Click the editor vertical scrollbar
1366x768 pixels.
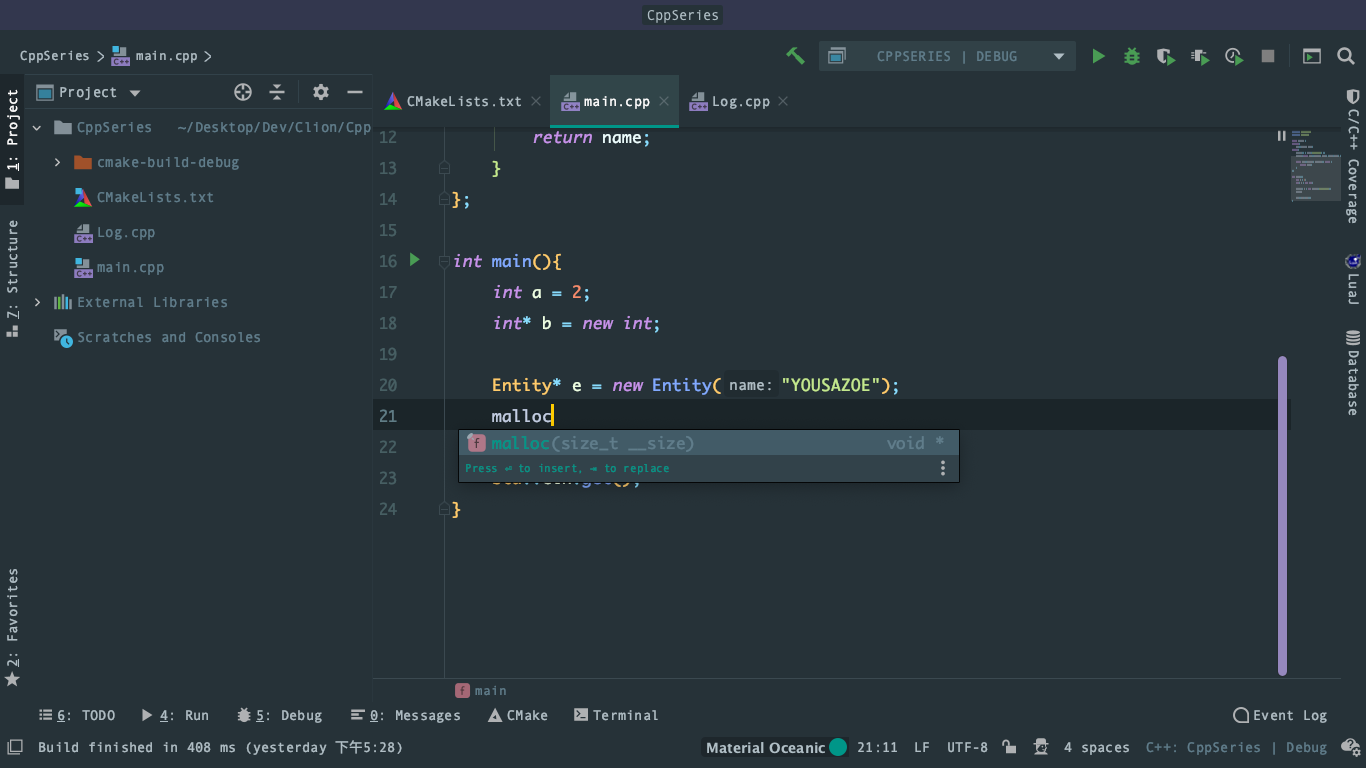tap(1283, 516)
